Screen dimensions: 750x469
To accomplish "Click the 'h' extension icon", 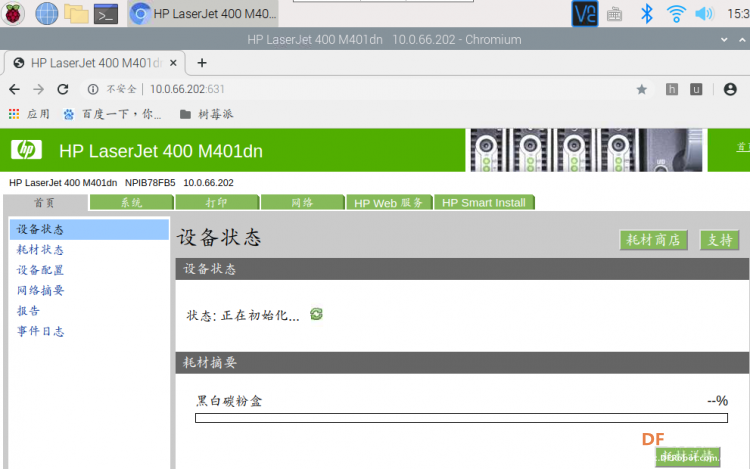I will [x=672, y=89].
